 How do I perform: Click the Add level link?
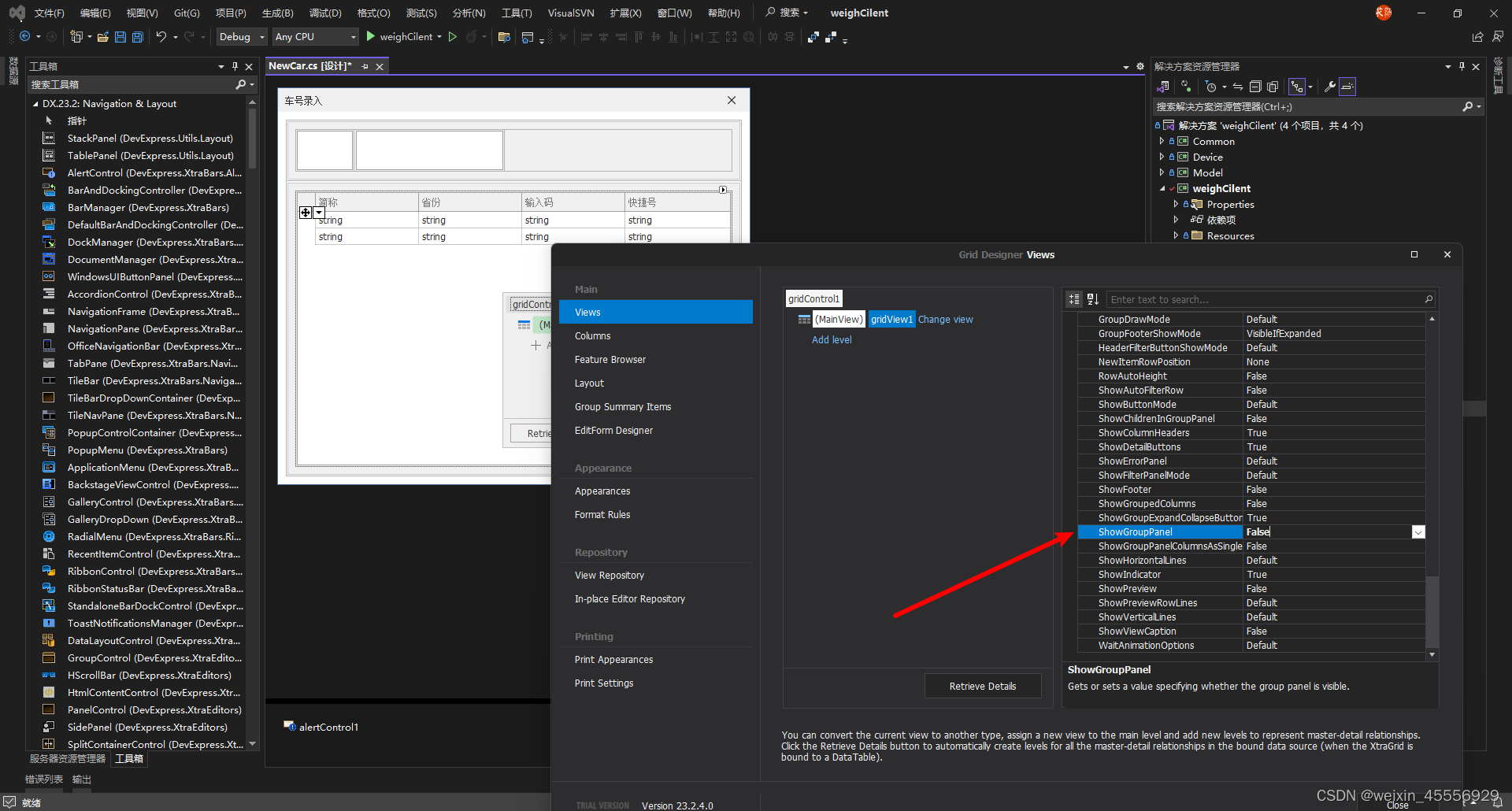(x=831, y=339)
